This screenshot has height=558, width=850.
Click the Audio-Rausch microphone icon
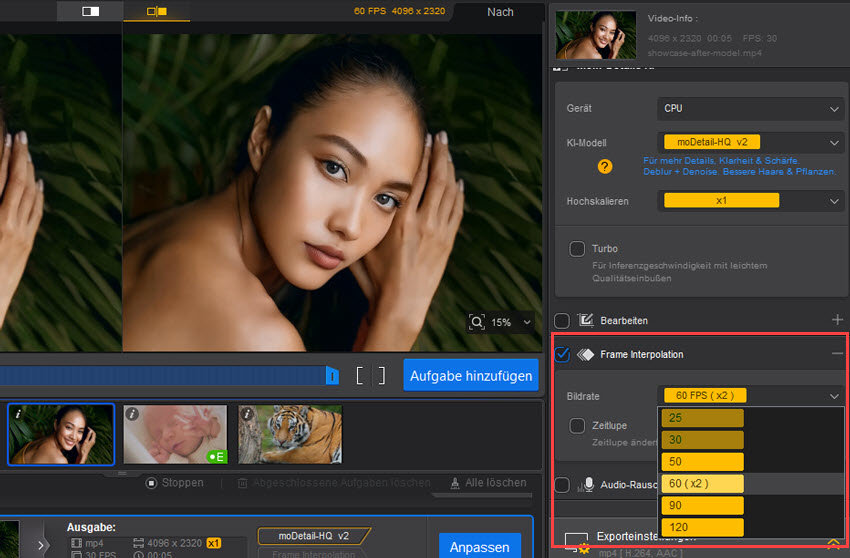coord(585,485)
